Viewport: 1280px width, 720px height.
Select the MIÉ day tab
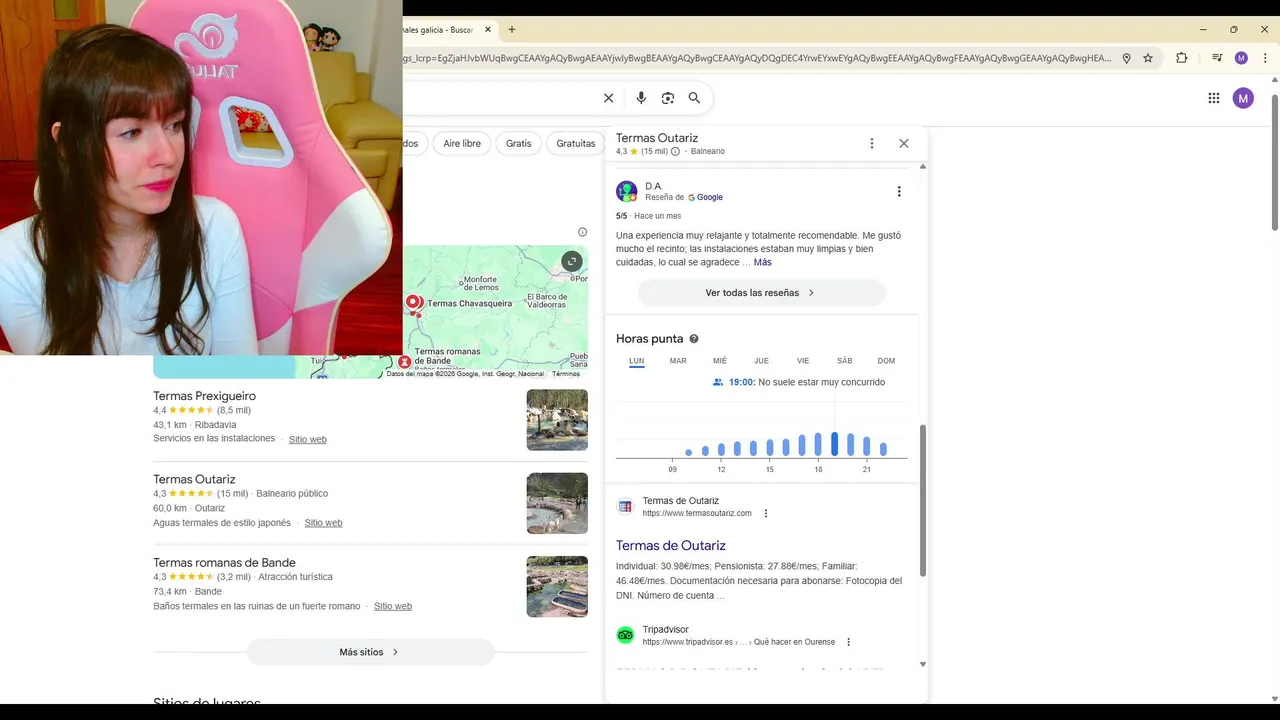(x=720, y=361)
